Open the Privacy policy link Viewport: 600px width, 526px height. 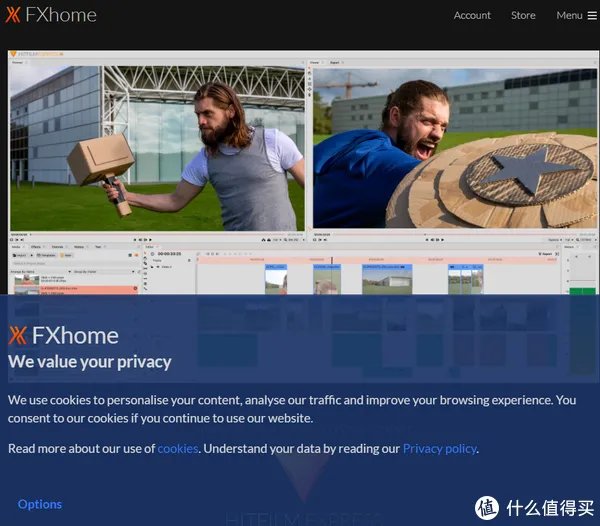pyautogui.click(x=439, y=448)
